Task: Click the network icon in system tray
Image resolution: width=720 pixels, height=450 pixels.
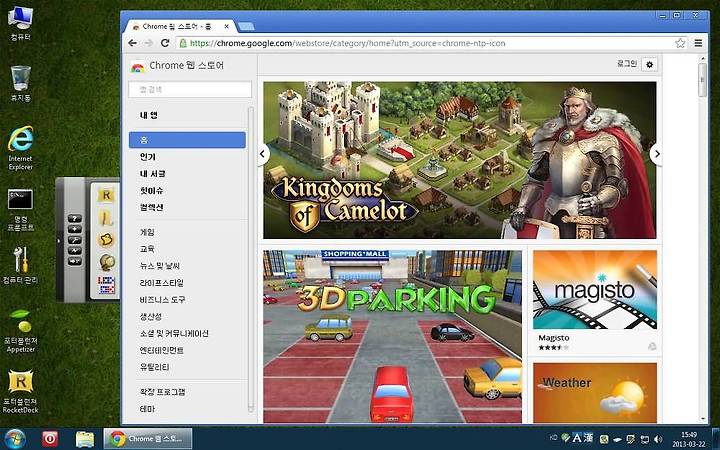Action: pos(645,439)
